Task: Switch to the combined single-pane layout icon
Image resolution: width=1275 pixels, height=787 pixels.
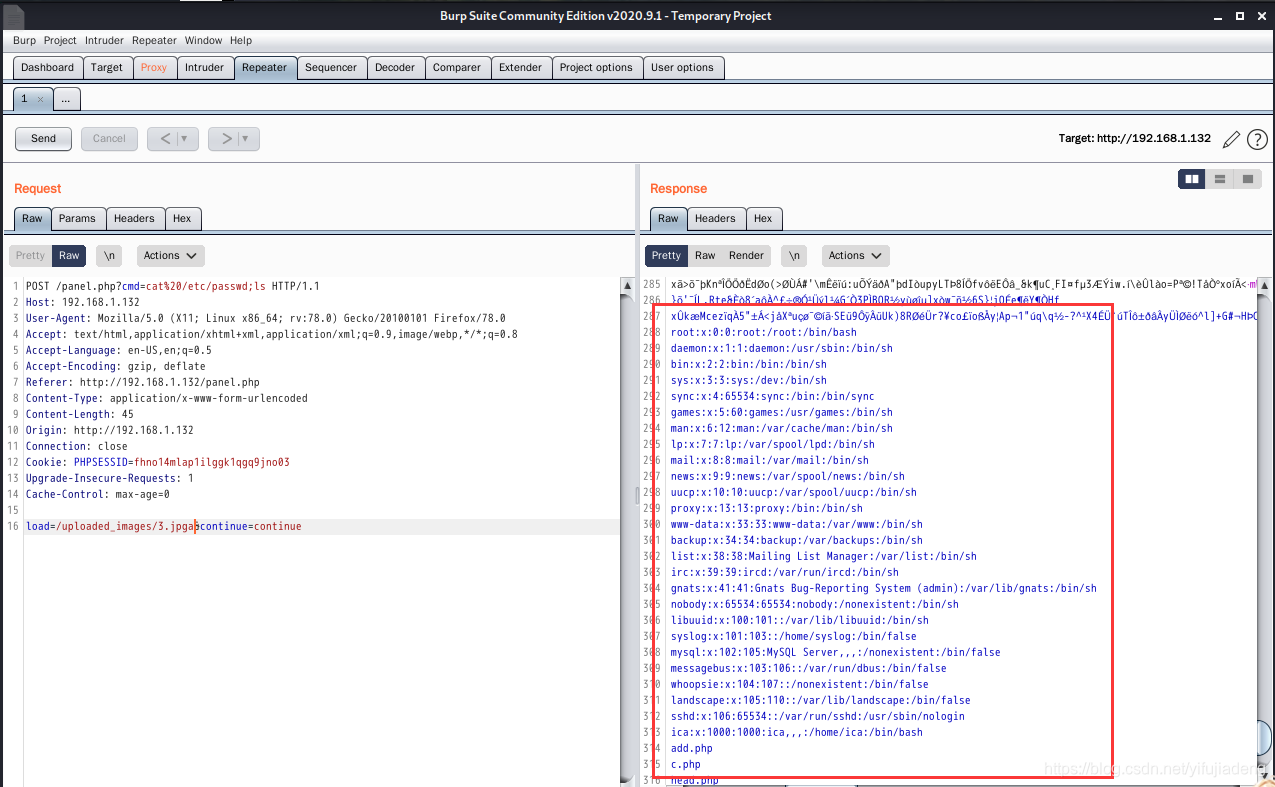Action: point(1246,179)
